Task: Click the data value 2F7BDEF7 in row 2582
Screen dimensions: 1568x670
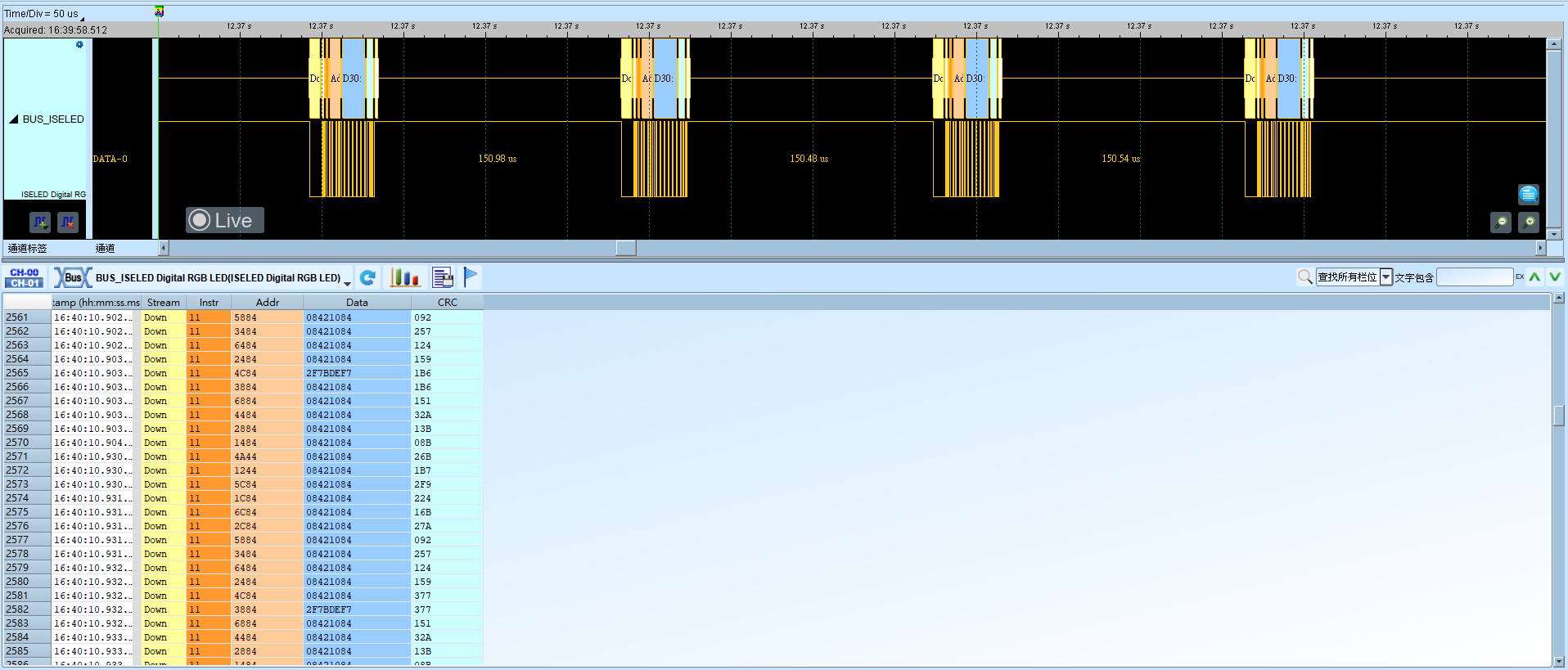Action: [329, 609]
